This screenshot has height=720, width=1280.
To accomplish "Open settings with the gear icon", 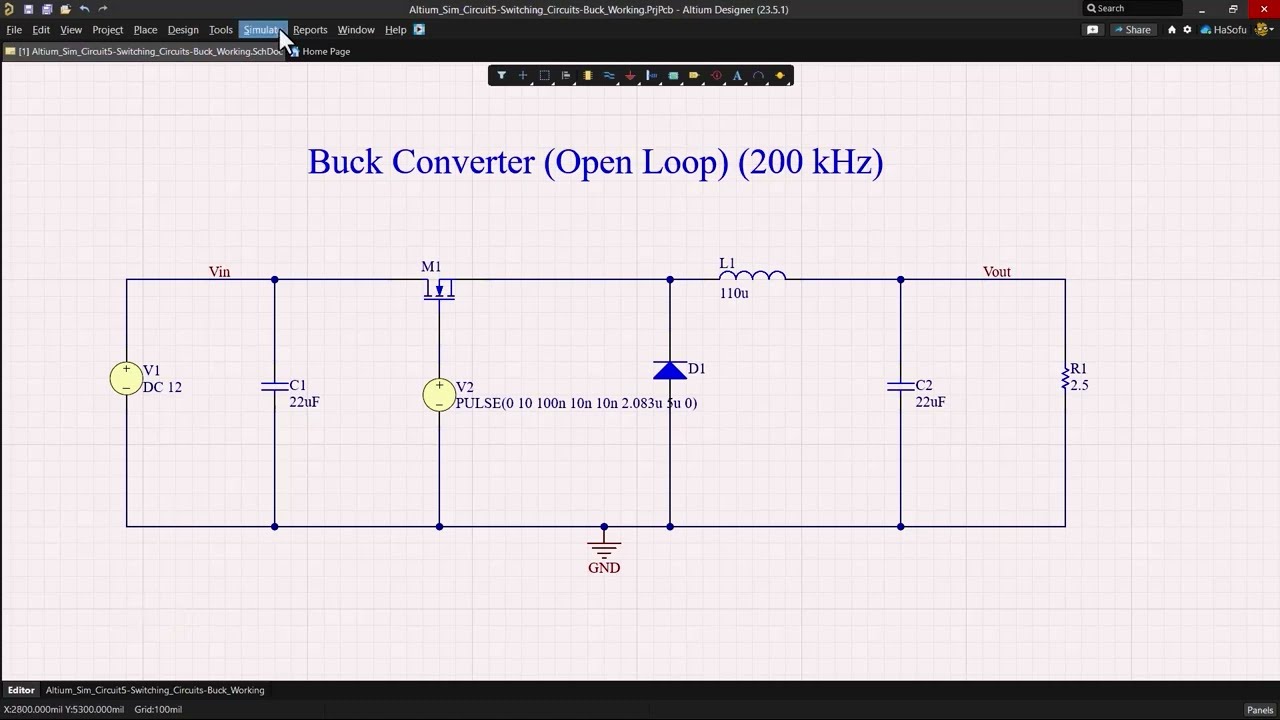I will [x=1187, y=30].
